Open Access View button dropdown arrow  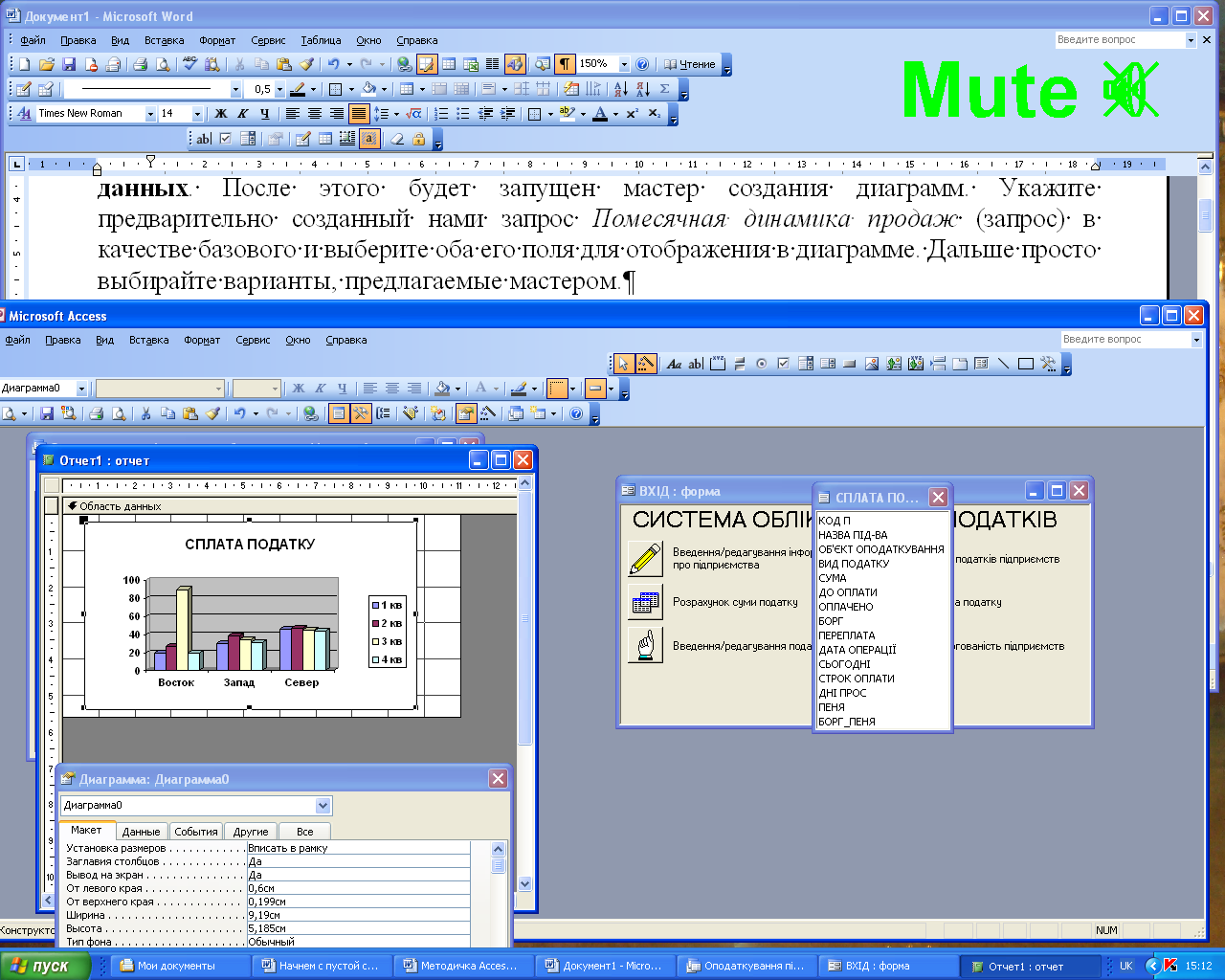pos(24,413)
